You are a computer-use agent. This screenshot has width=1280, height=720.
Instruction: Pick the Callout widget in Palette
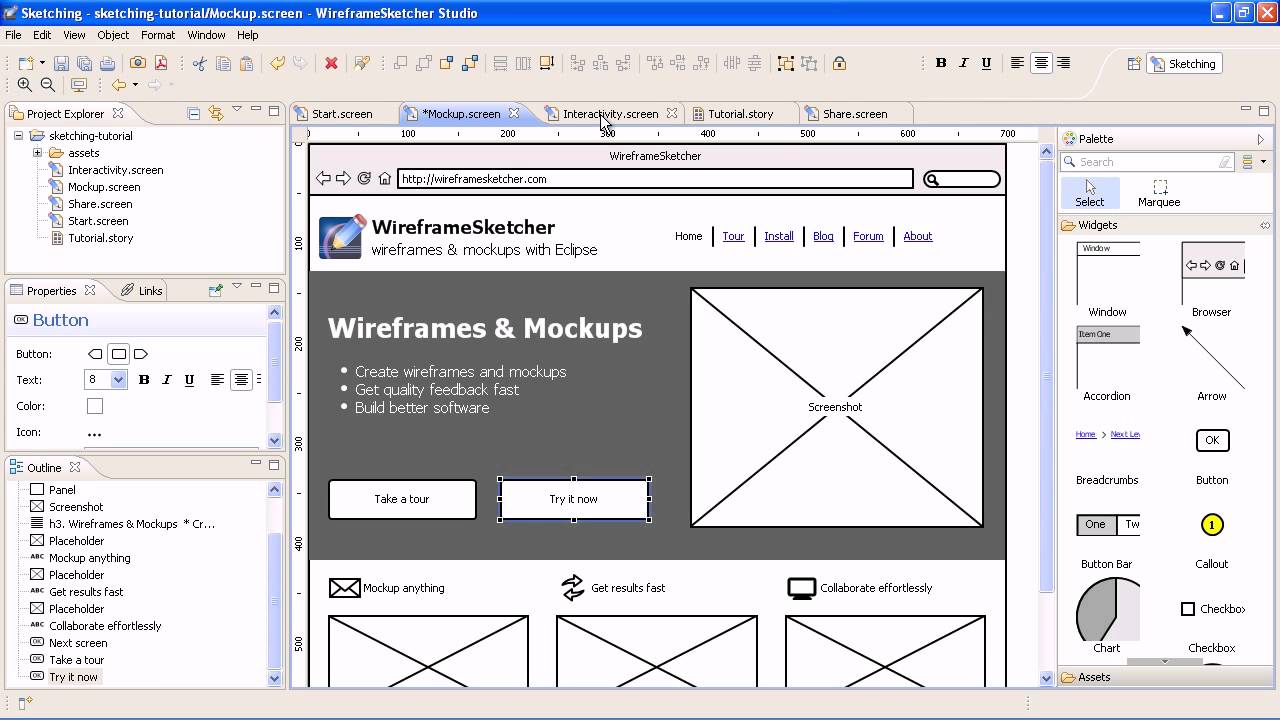1211,539
